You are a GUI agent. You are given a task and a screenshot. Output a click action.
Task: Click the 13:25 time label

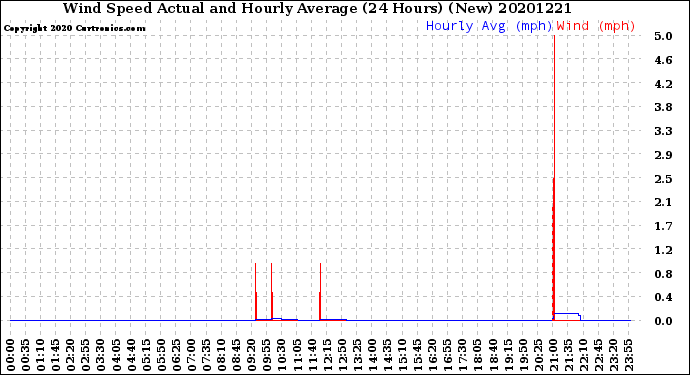[x=358, y=355]
